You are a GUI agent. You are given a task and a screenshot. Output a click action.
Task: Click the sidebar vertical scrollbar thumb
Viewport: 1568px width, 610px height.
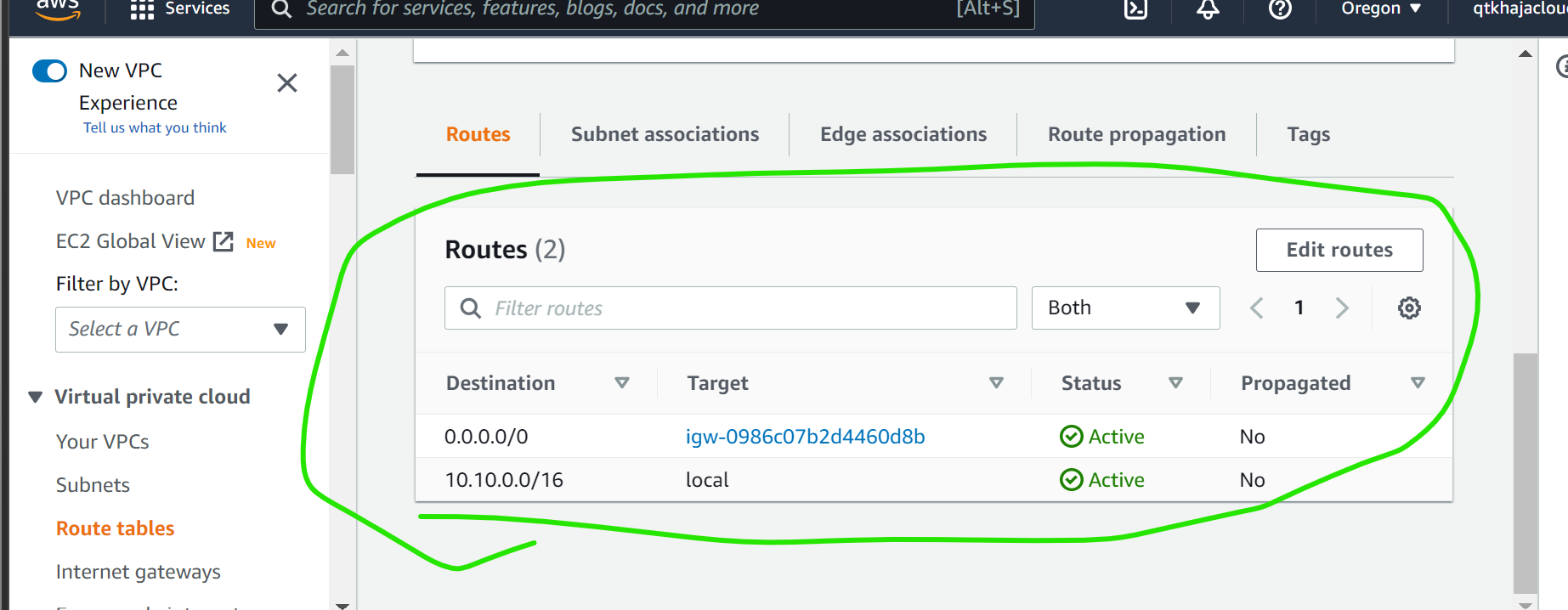click(342, 120)
